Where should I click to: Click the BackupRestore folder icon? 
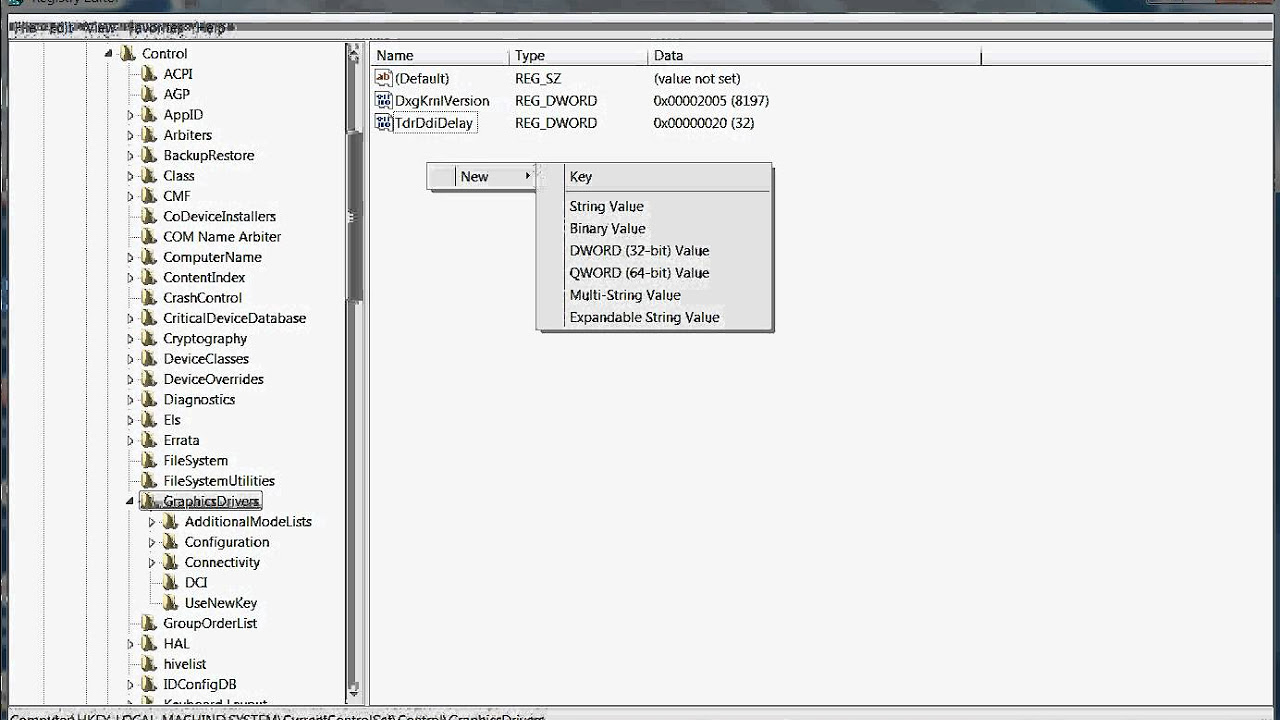(x=149, y=155)
